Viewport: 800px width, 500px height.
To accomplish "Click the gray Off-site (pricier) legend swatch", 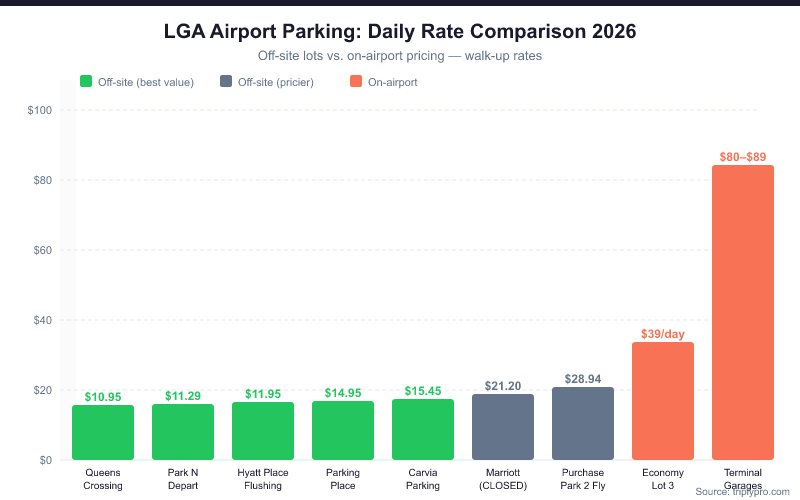I will point(226,82).
